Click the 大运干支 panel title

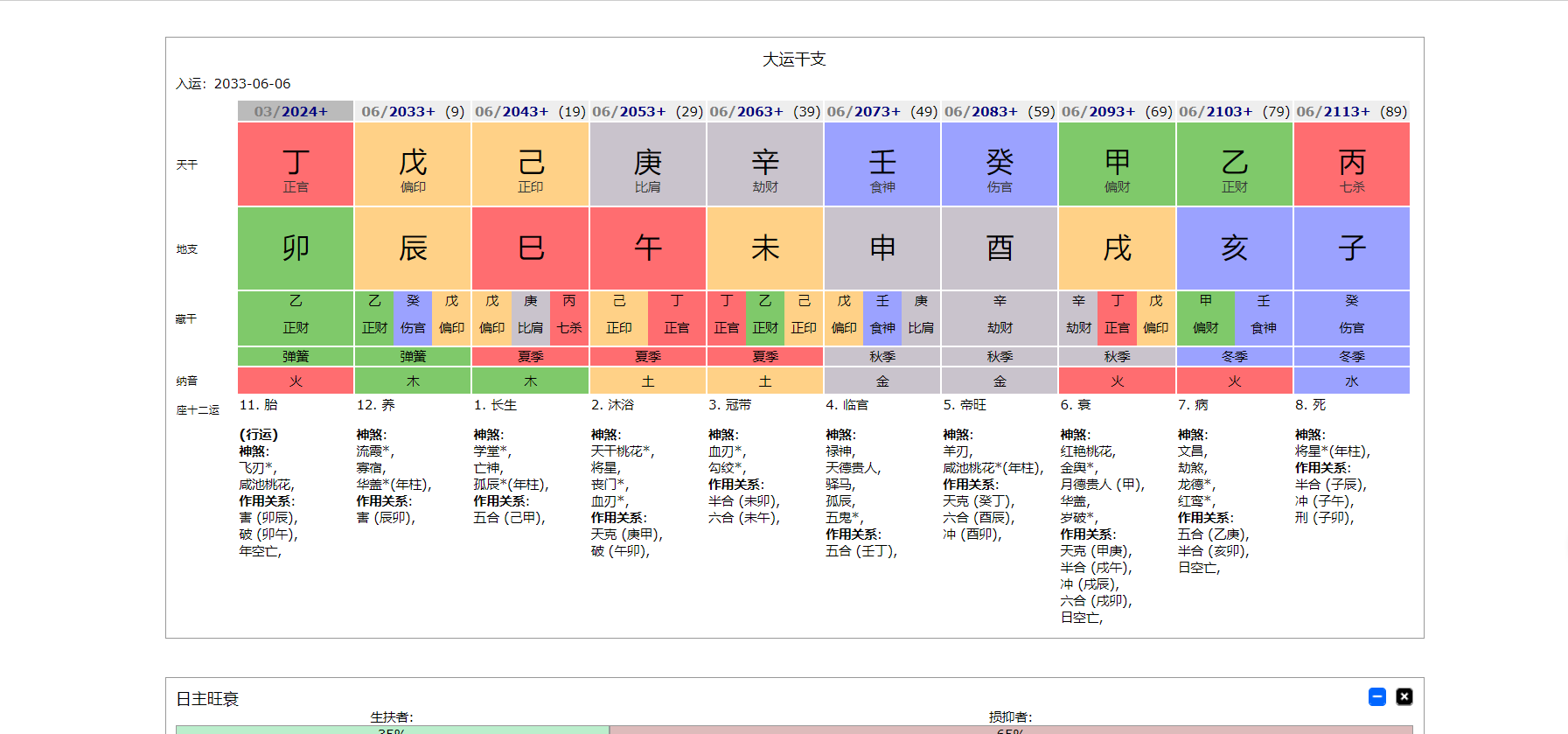tap(794, 59)
